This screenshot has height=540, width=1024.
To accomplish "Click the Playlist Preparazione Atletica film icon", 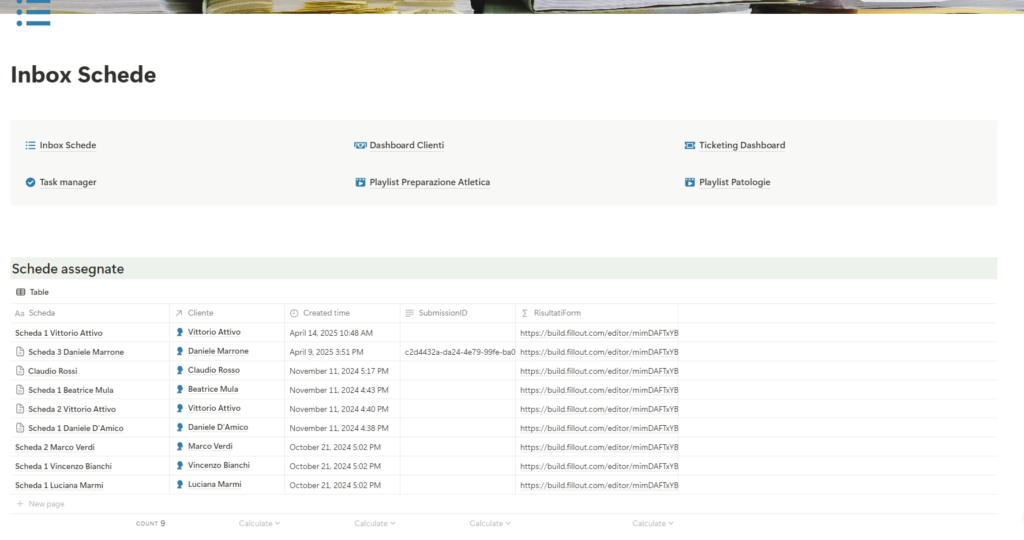I will (x=360, y=182).
